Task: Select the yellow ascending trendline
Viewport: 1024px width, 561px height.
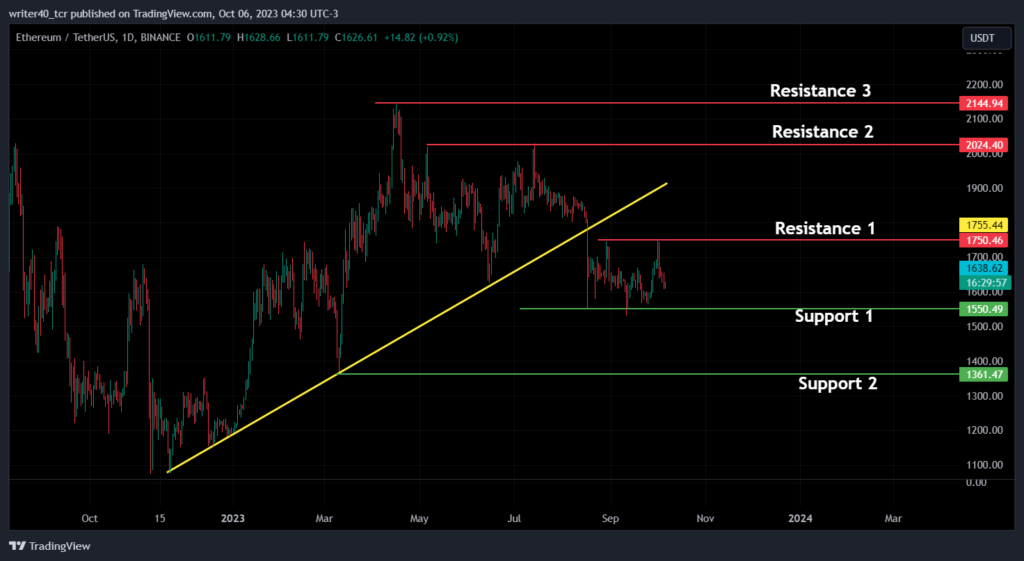Action: [x=417, y=328]
